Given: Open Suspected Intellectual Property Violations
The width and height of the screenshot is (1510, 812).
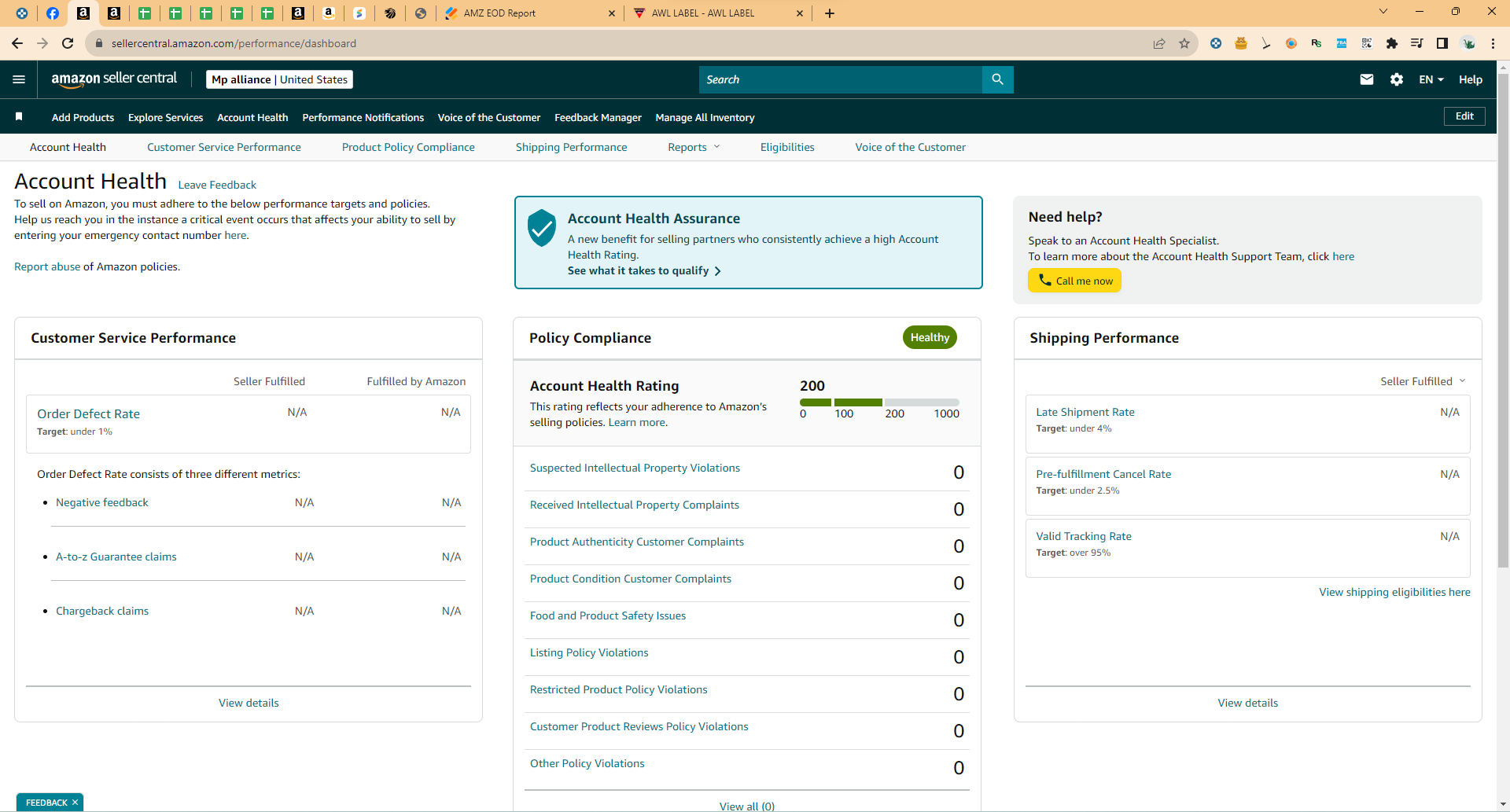Looking at the screenshot, I should (x=635, y=468).
